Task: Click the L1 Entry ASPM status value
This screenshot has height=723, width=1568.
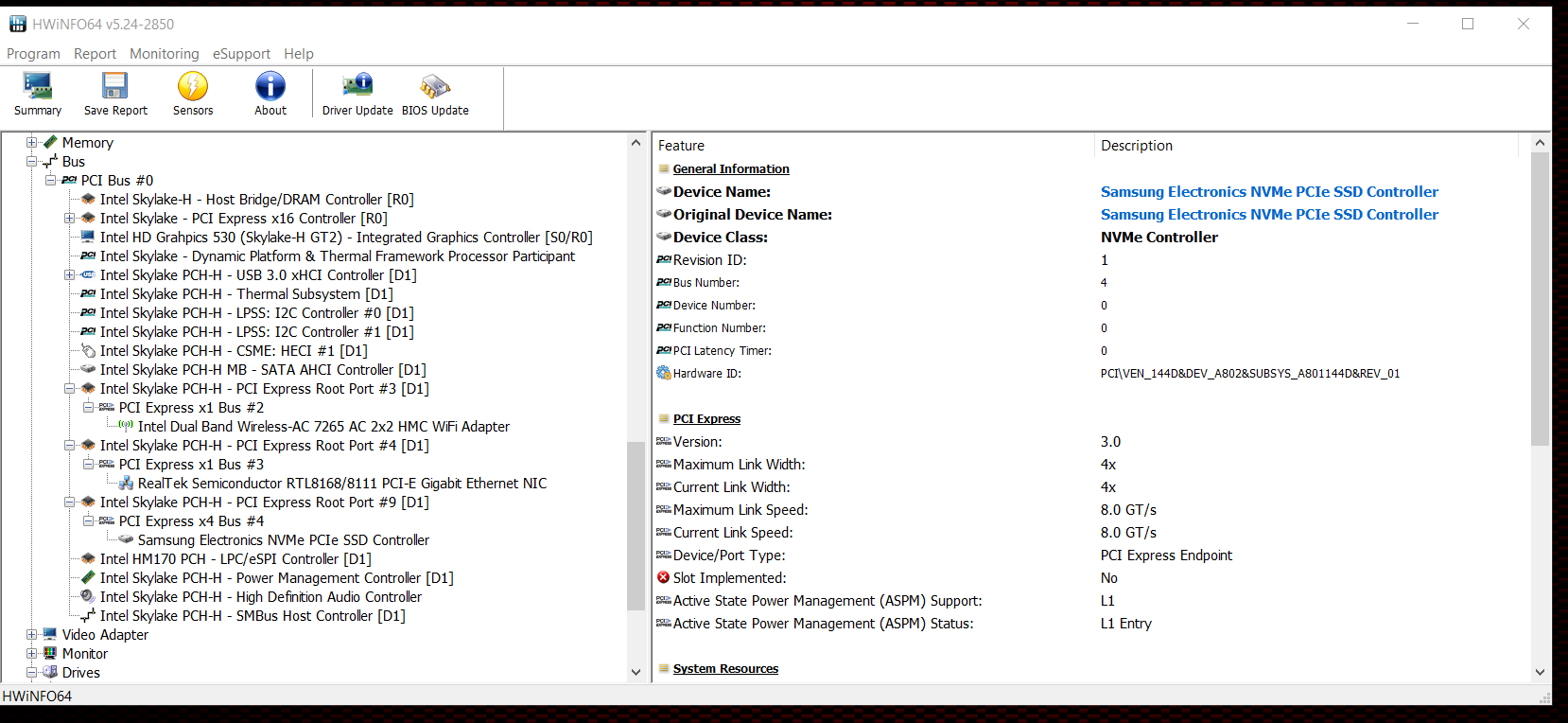Action: pos(1125,623)
